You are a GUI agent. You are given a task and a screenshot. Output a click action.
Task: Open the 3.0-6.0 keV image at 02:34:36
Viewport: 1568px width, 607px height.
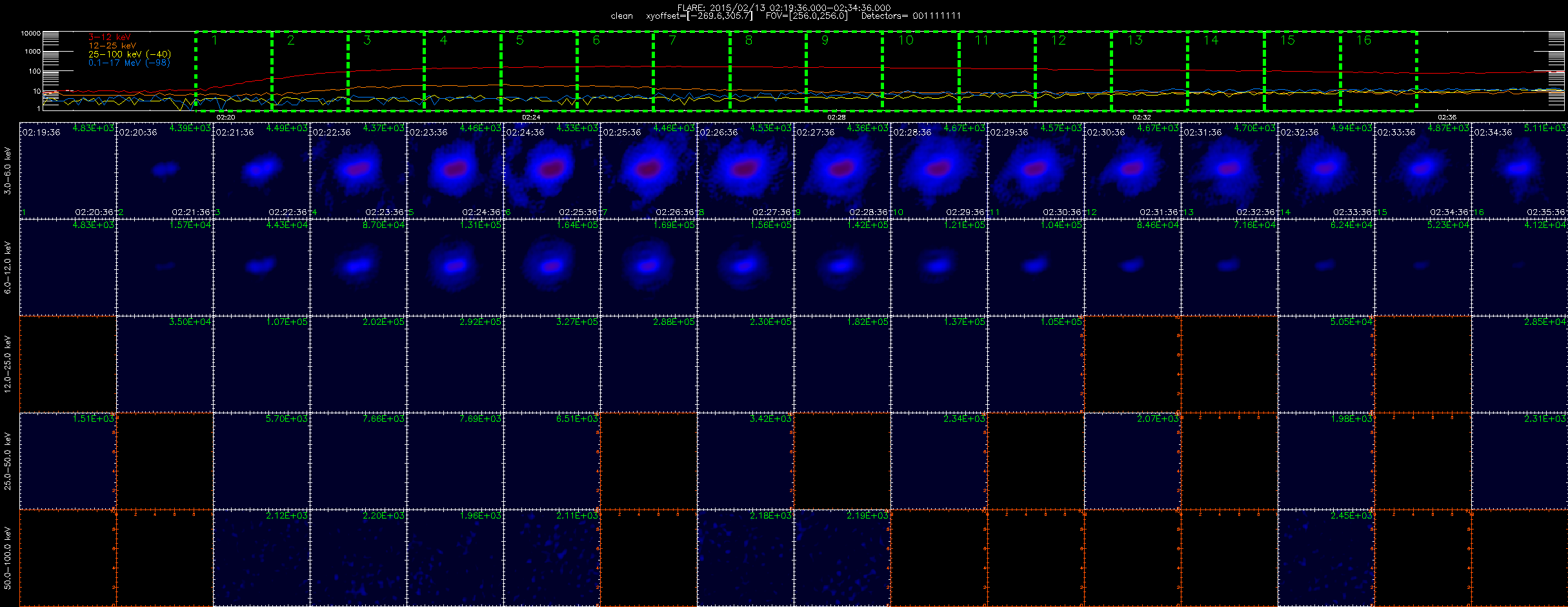[1520, 170]
